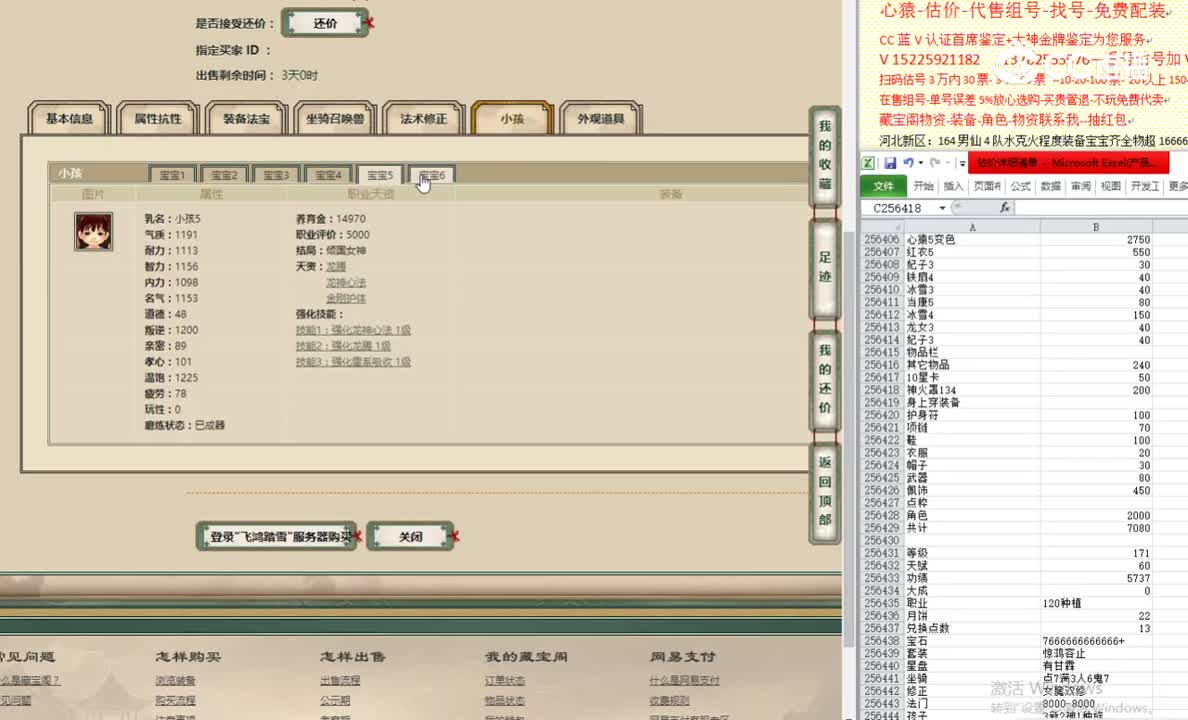Switch to the 数据 ribbon tab
This screenshot has width=1188, height=720.
pyautogui.click(x=1051, y=186)
